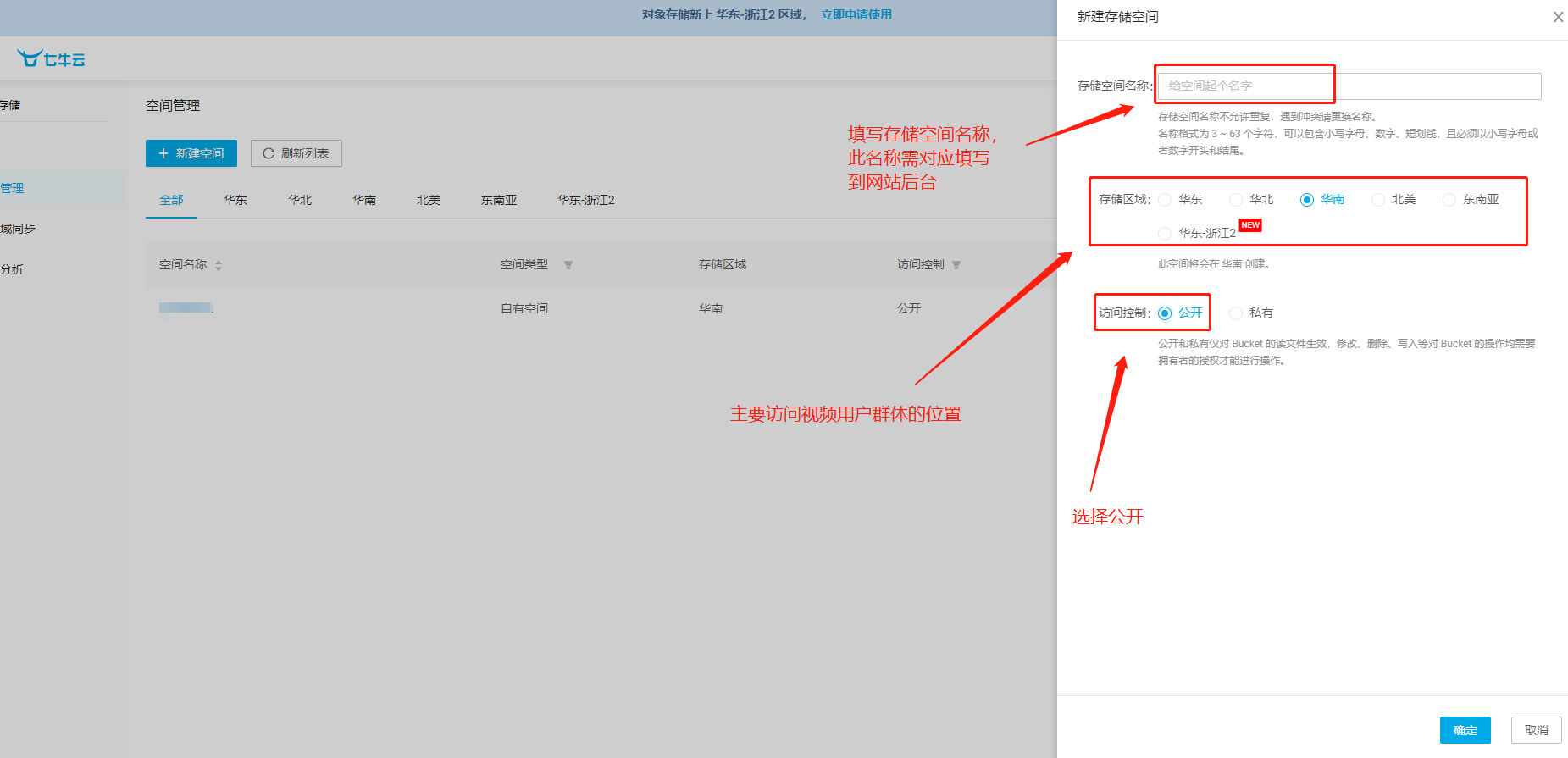
Task: Choose the 北美 storage region option
Action: [1379, 200]
